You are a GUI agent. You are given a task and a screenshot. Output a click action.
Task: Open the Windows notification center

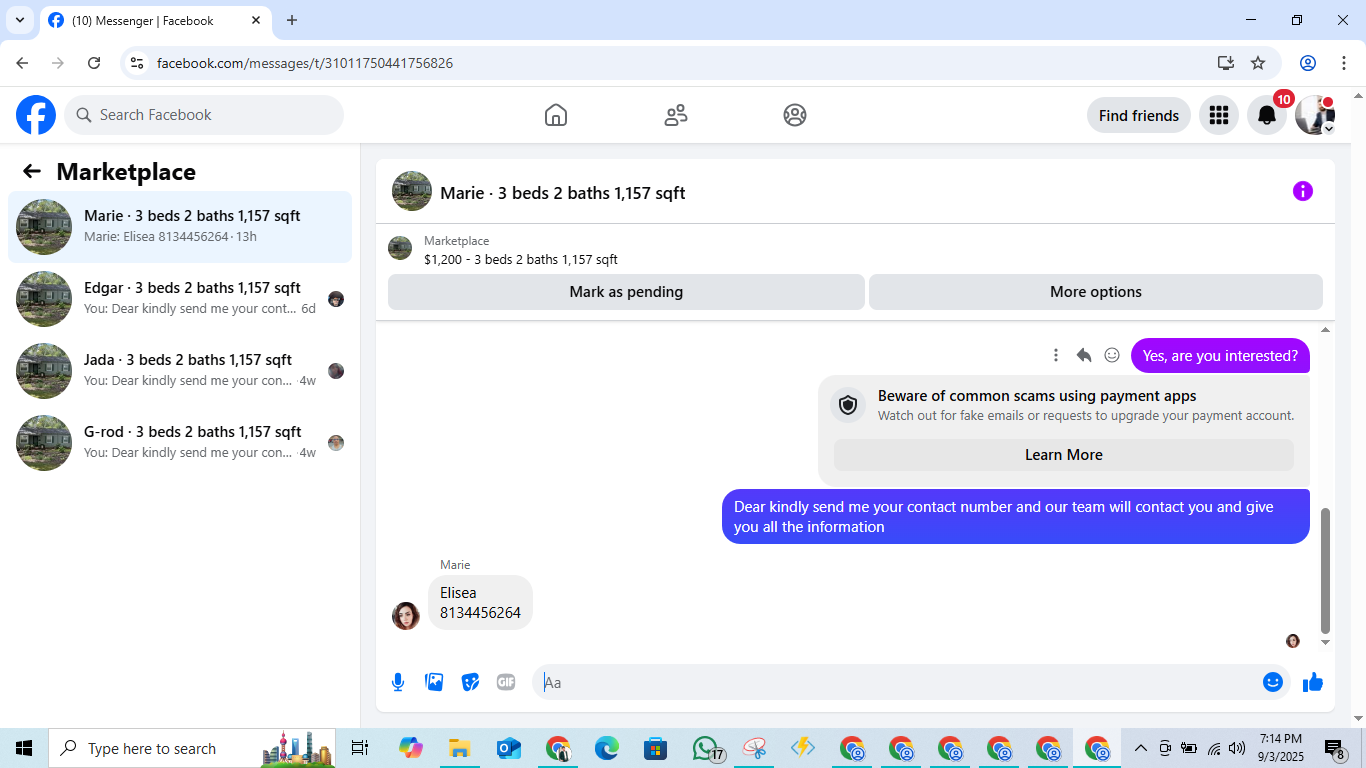(x=1335, y=748)
